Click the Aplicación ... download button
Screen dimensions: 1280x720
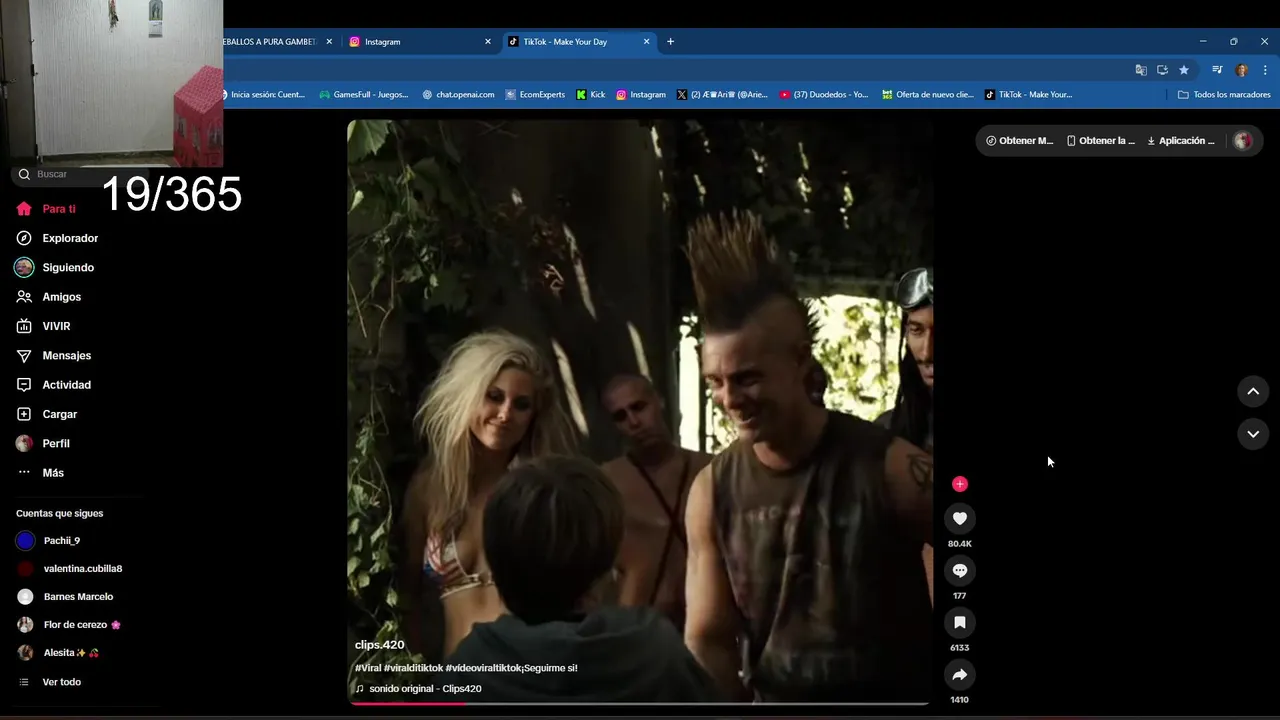1181,141
